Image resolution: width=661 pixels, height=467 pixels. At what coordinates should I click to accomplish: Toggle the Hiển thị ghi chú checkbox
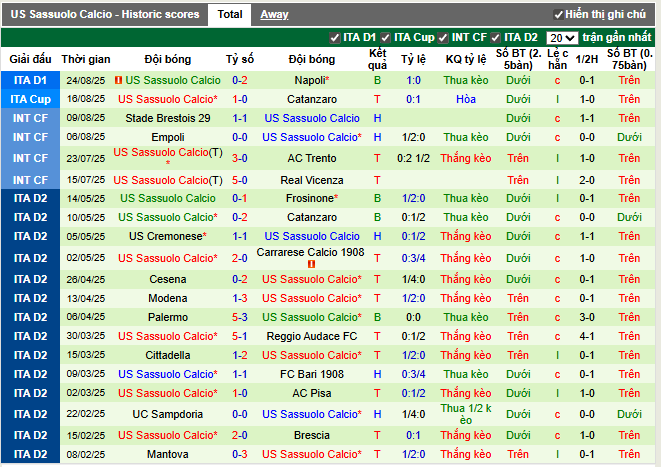[558, 14]
